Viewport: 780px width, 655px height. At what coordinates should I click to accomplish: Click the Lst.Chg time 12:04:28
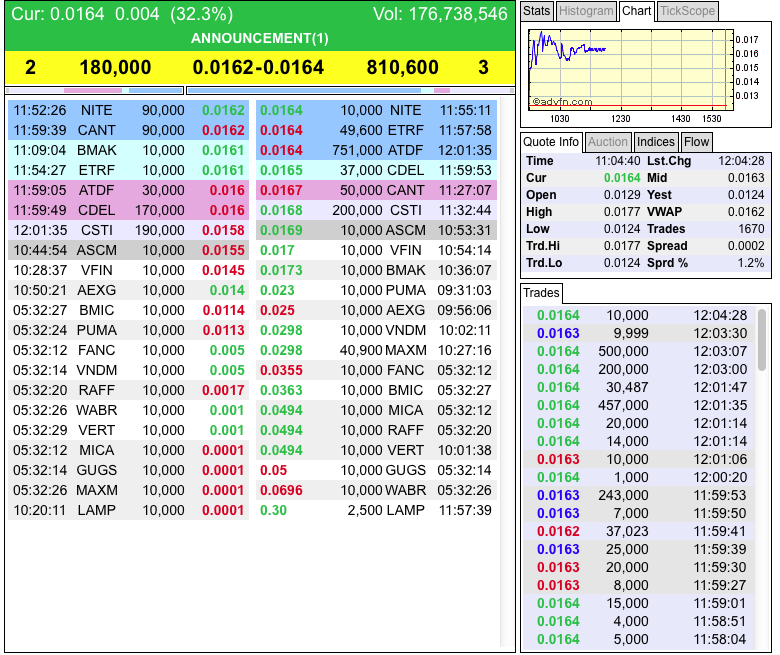click(x=741, y=161)
